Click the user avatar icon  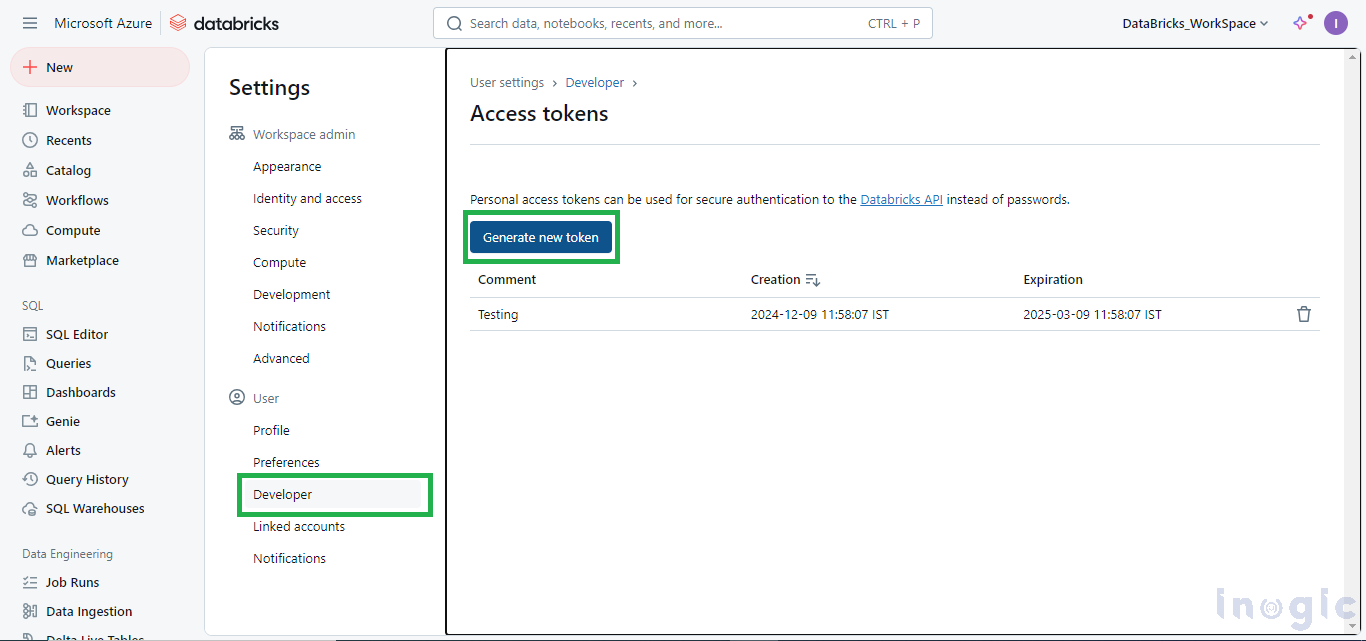point(1336,23)
